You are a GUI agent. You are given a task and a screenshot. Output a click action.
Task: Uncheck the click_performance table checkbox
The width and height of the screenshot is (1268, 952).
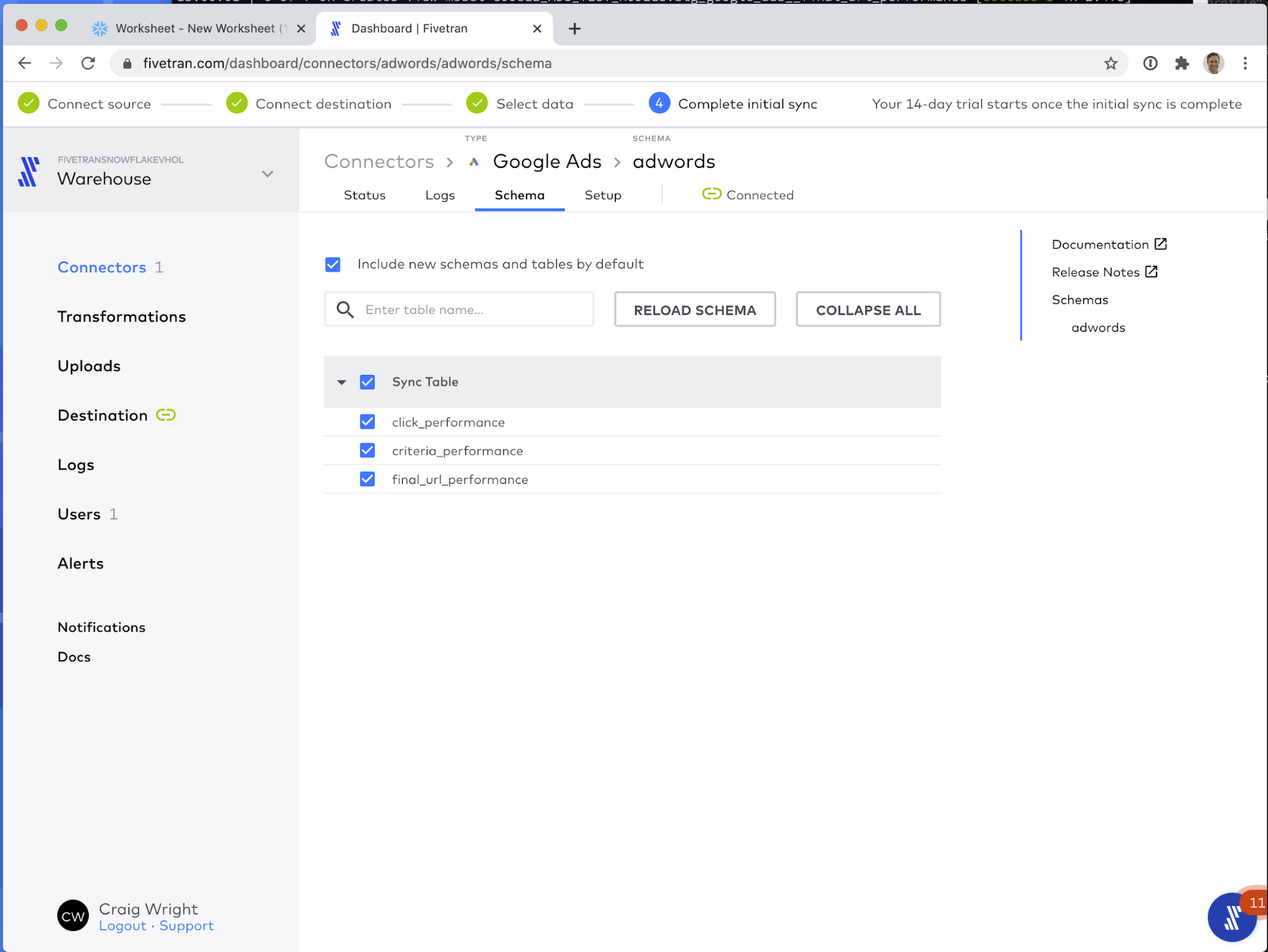point(367,422)
